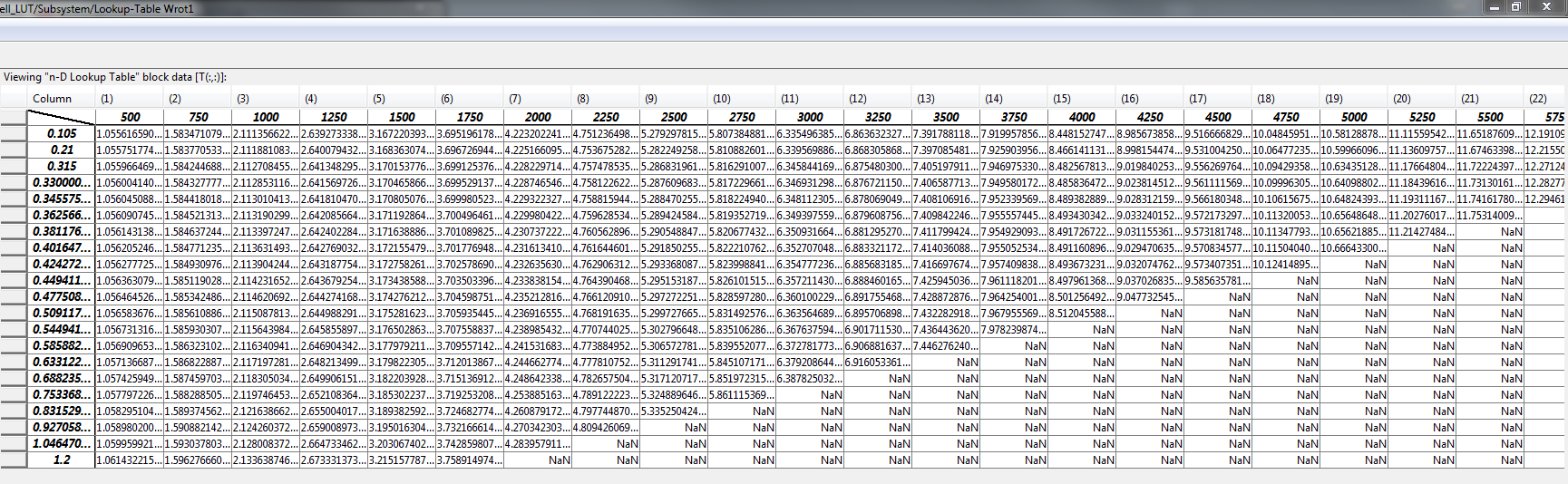This screenshot has width=1568, height=484.
Task: Click the row selector beside 0.21
Action: click(14, 150)
